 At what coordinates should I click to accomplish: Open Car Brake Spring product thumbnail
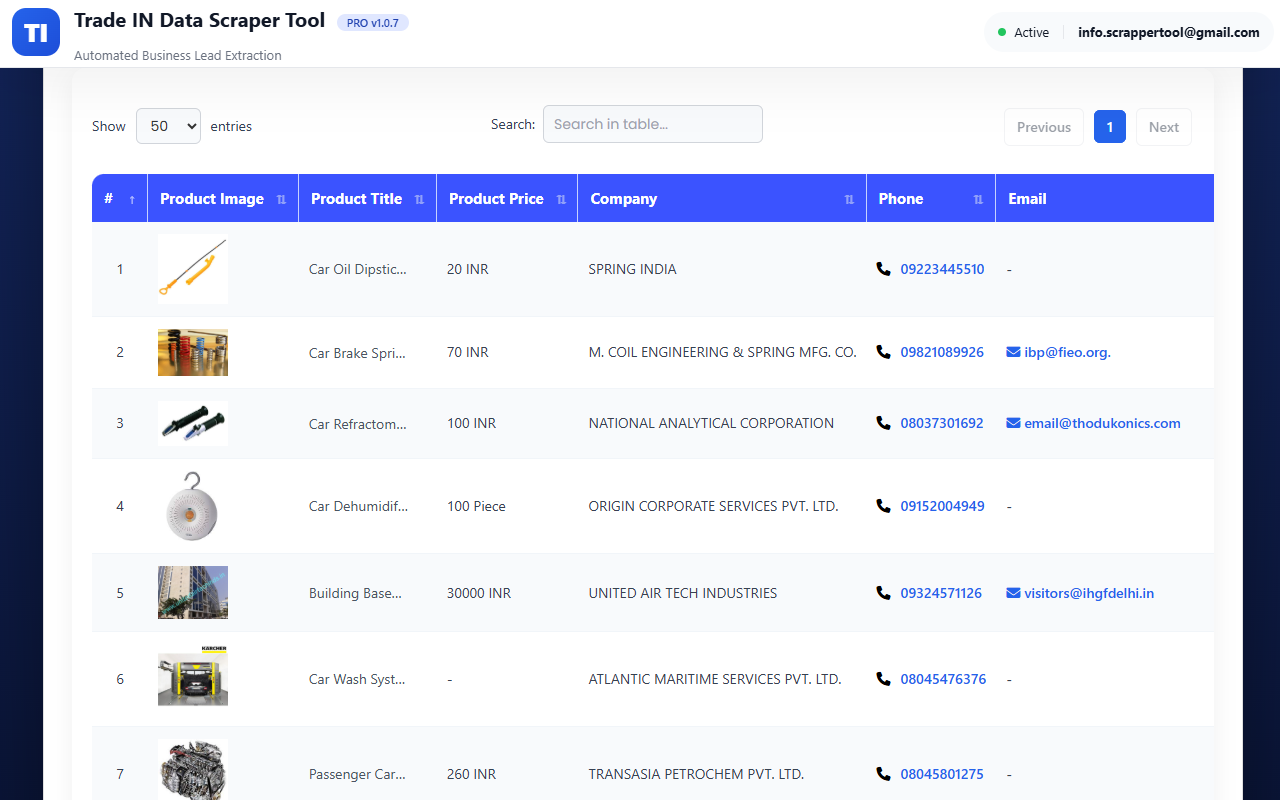[193, 352]
